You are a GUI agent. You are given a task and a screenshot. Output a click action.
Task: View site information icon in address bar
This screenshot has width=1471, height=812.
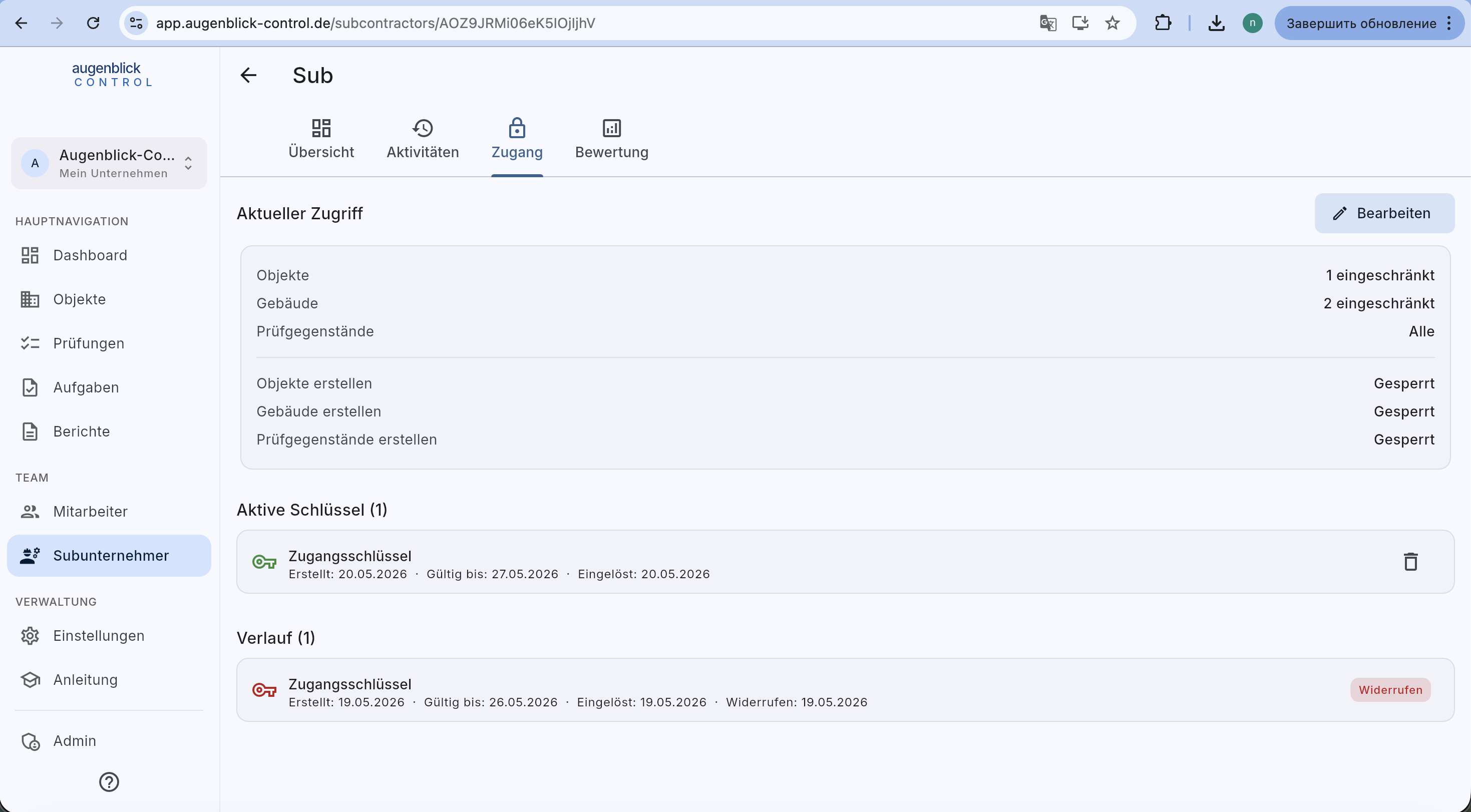click(x=136, y=24)
